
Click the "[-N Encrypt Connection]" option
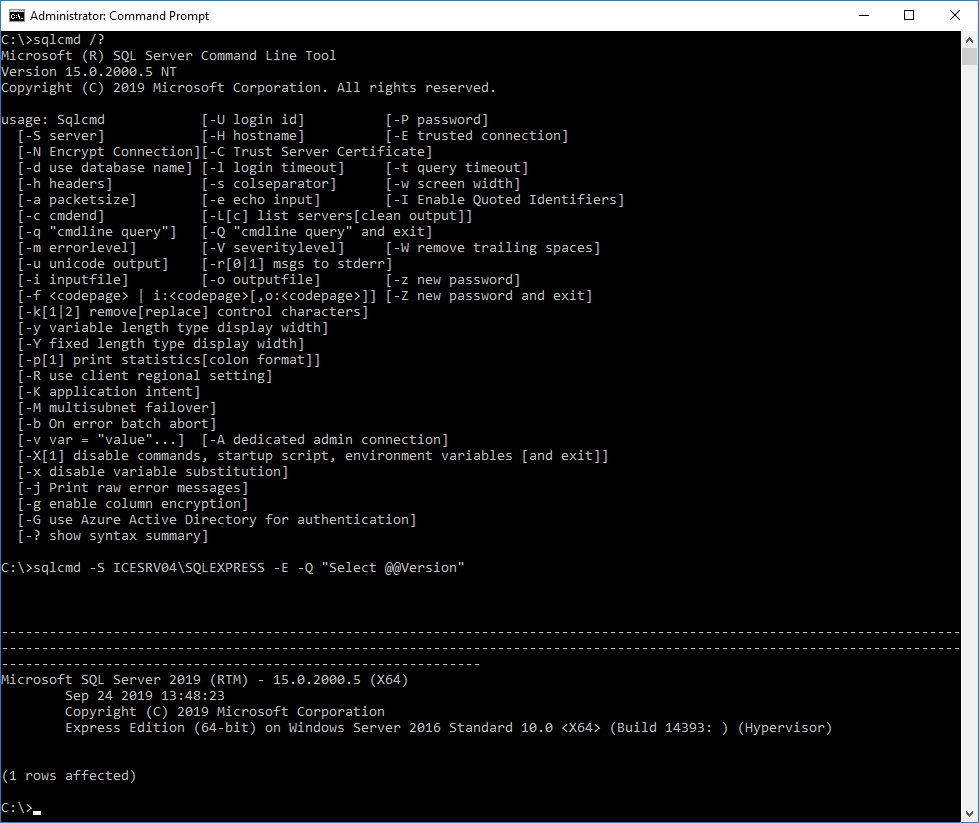109,152
